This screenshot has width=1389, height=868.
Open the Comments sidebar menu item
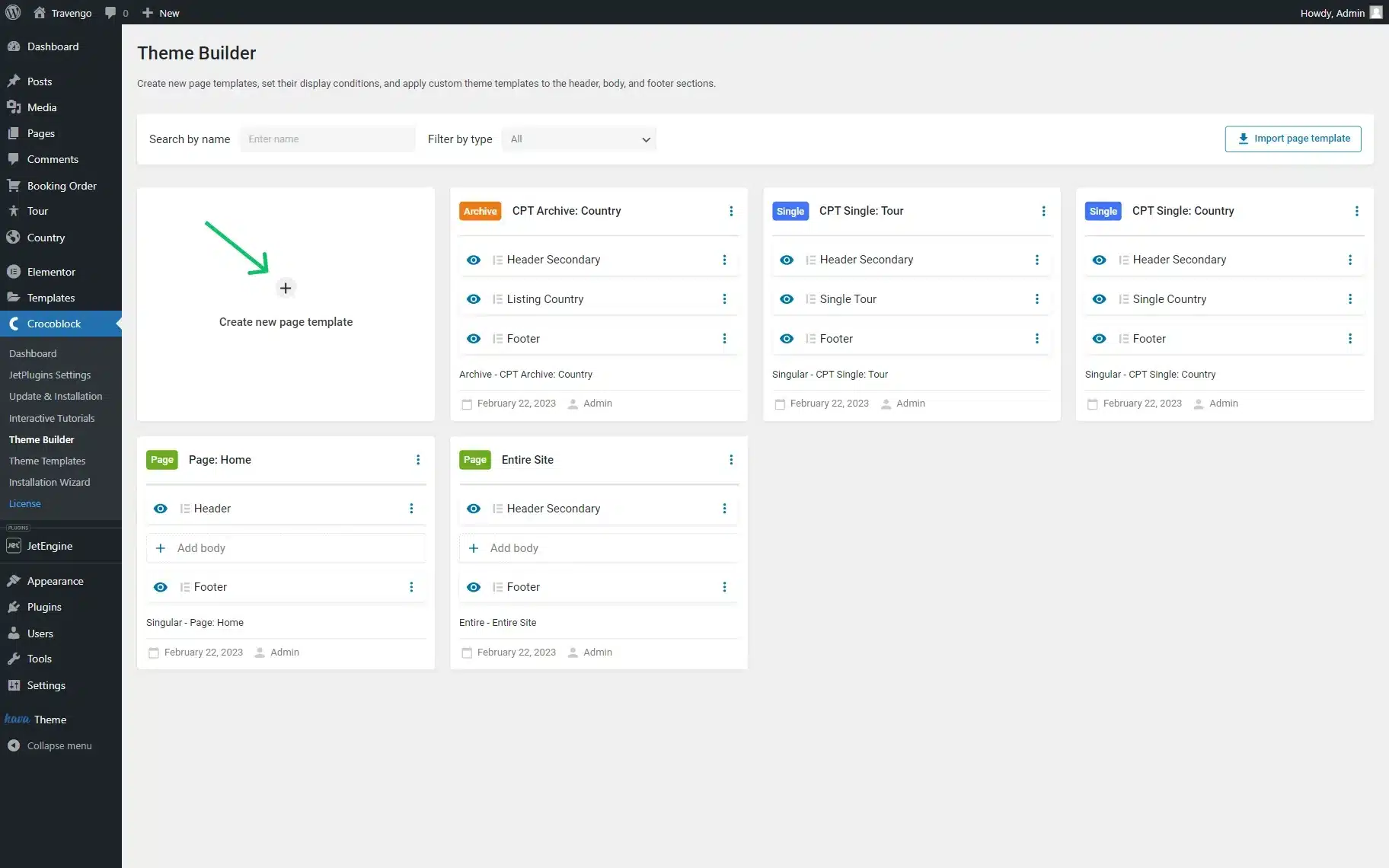click(x=61, y=159)
